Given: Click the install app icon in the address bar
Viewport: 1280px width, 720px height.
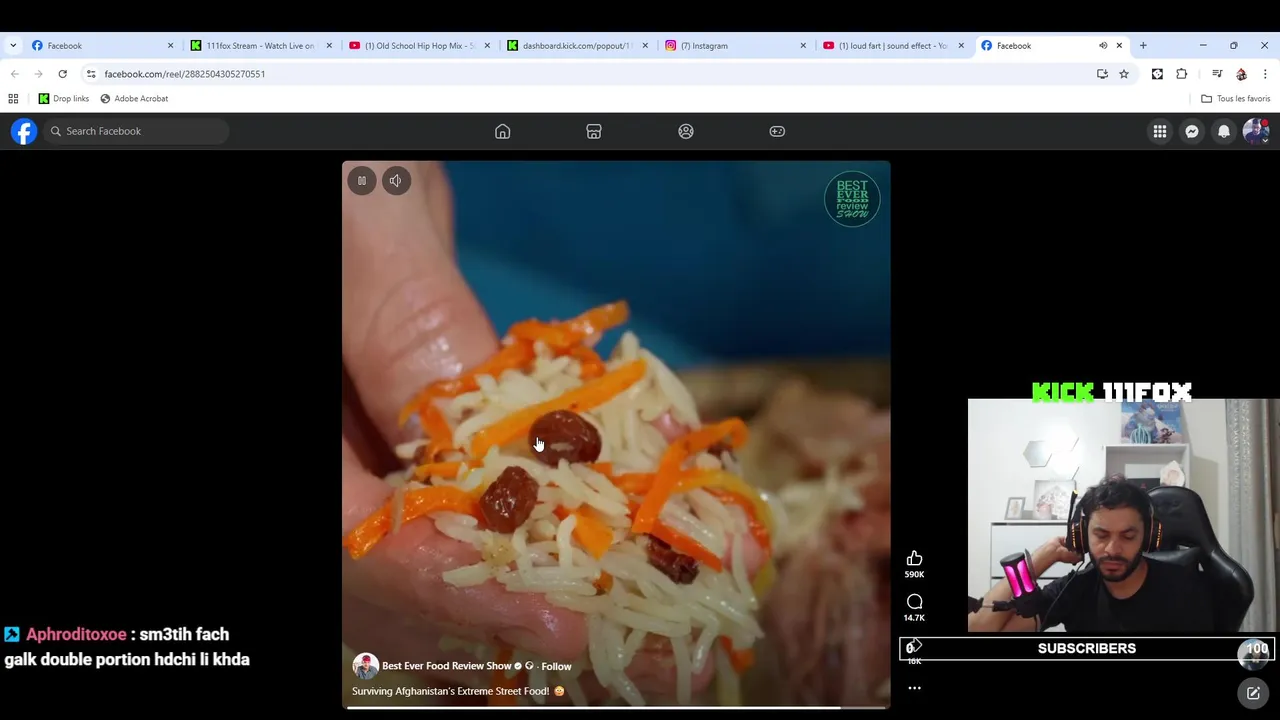Looking at the screenshot, I should [1102, 74].
